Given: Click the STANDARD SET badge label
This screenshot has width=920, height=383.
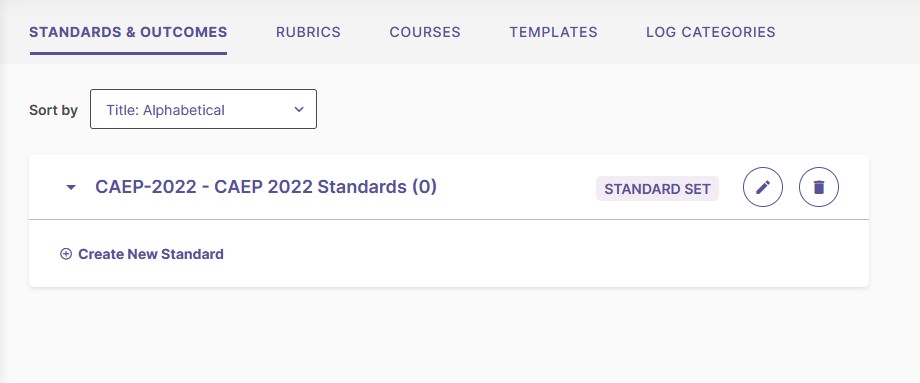Looking at the screenshot, I should (657, 189).
